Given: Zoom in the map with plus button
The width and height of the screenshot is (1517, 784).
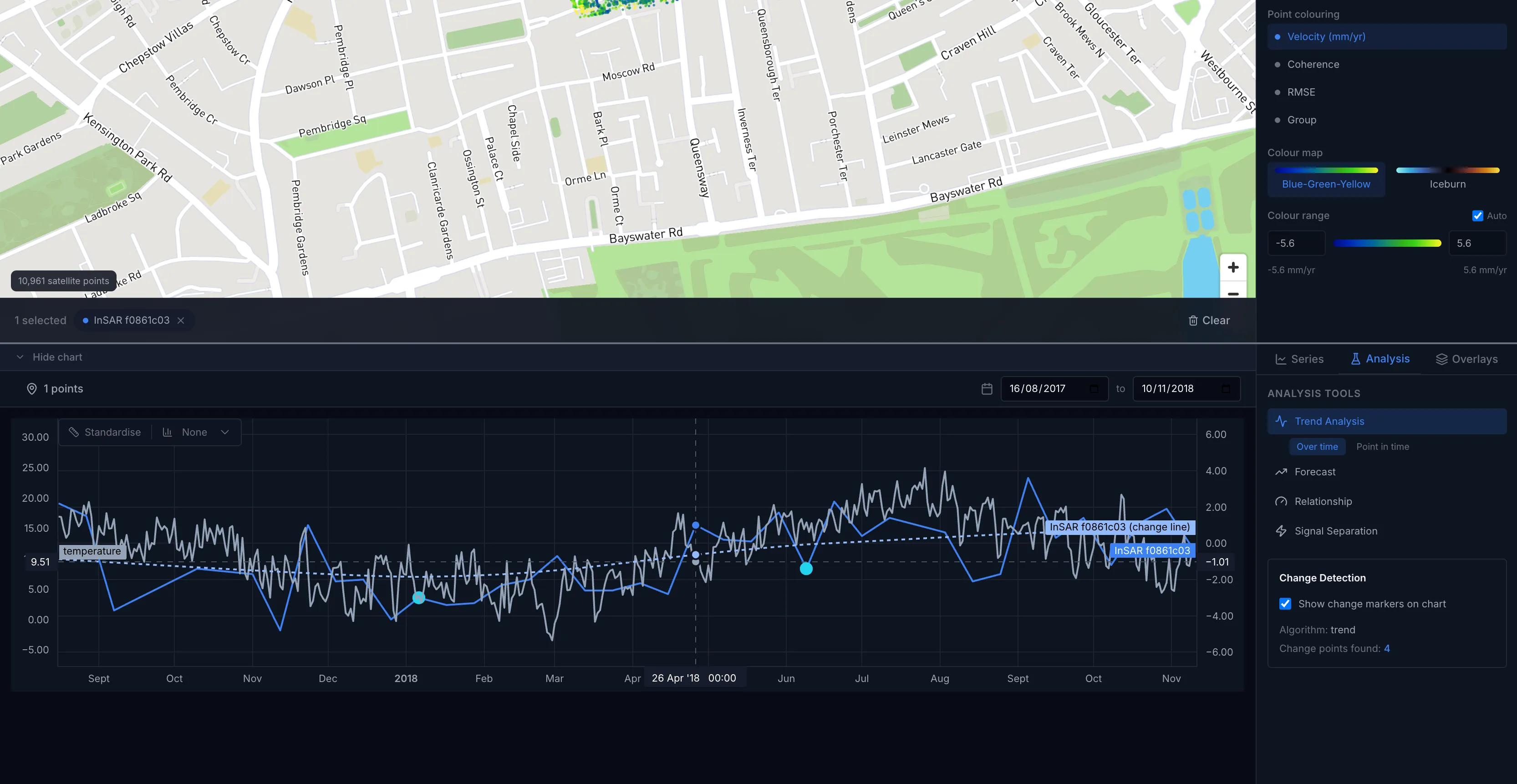Looking at the screenshot, I should (1233, 267).
